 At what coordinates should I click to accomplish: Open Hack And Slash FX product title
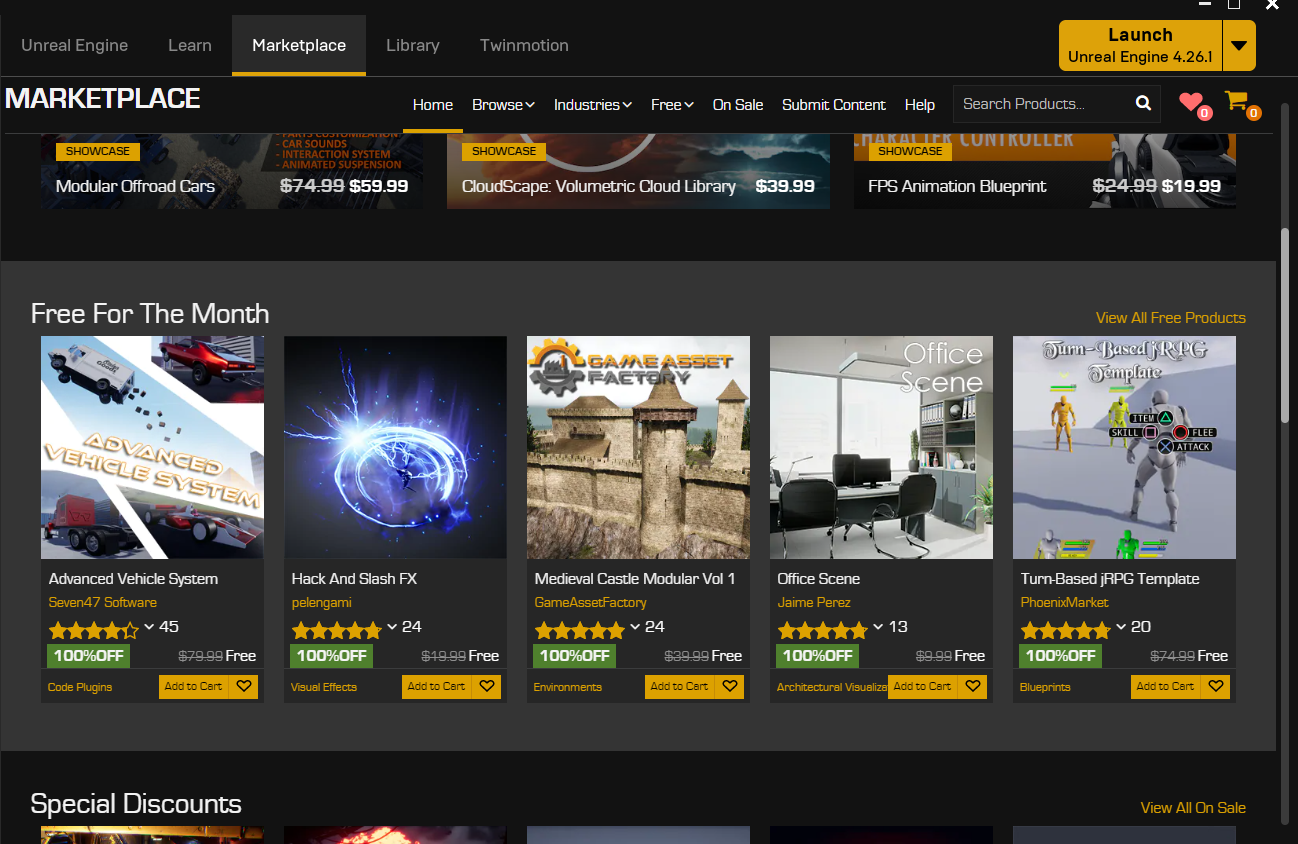(x=354, y=579)
